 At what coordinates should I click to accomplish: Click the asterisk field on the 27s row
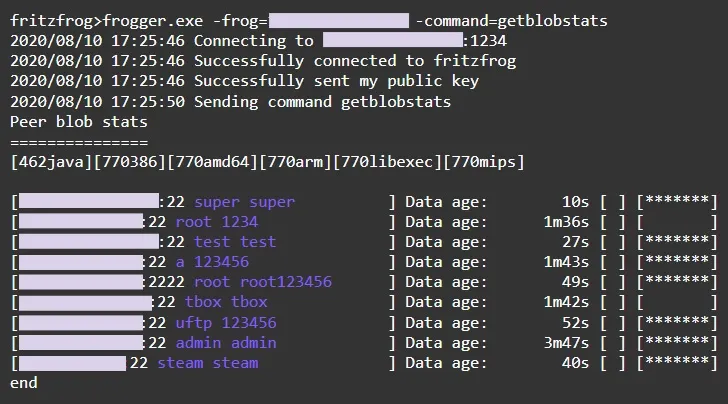[x=677, y=242]
